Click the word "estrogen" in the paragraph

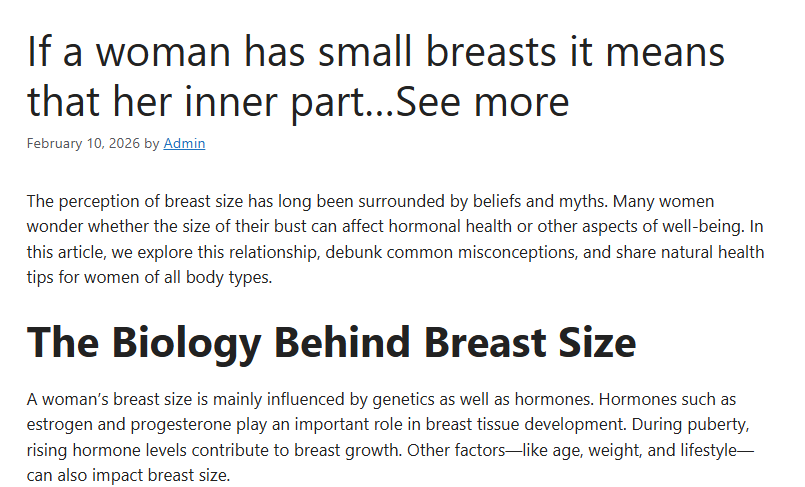(58, 425)
